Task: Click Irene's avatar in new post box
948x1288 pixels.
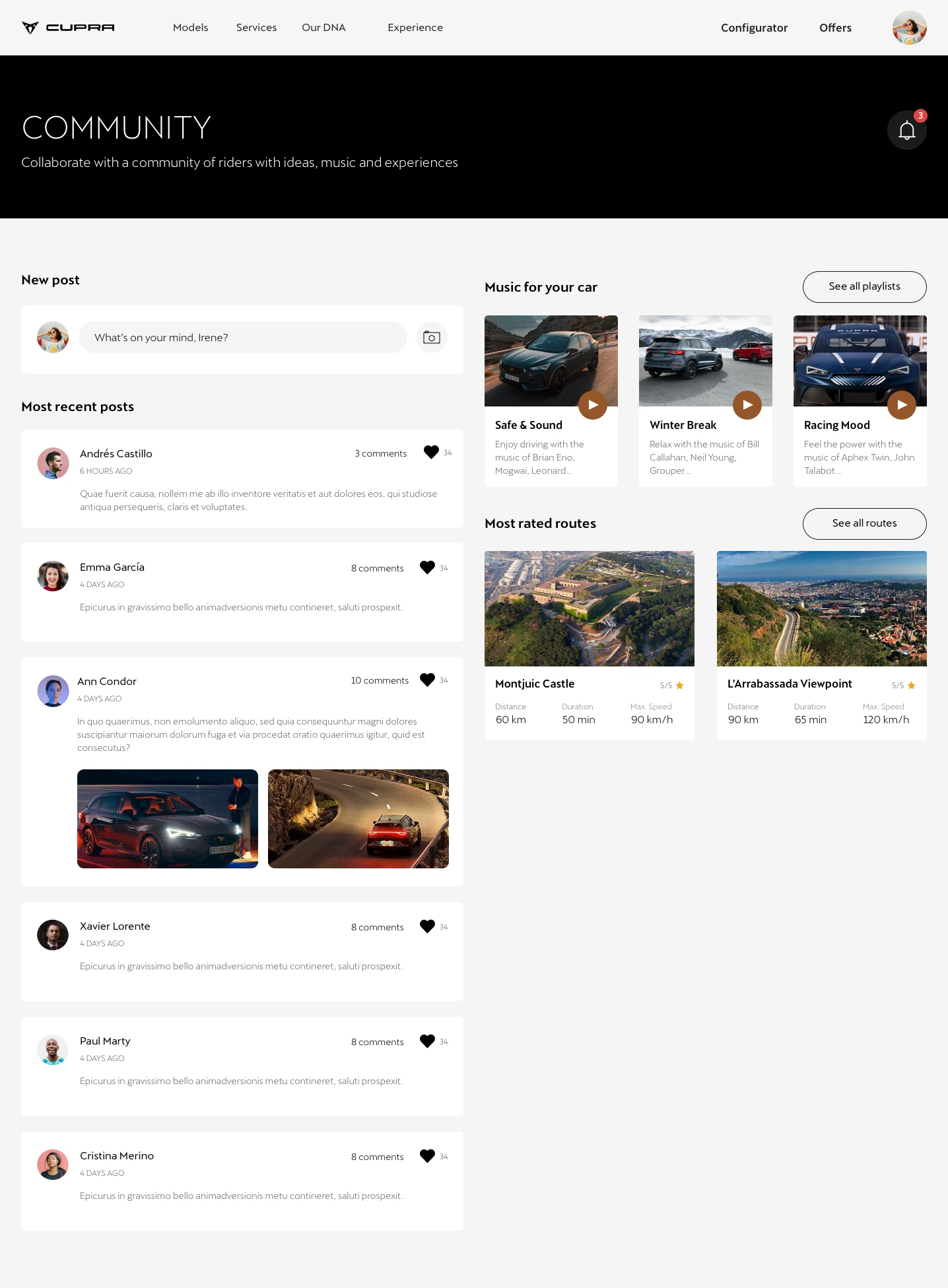Action: coord(53,337)
